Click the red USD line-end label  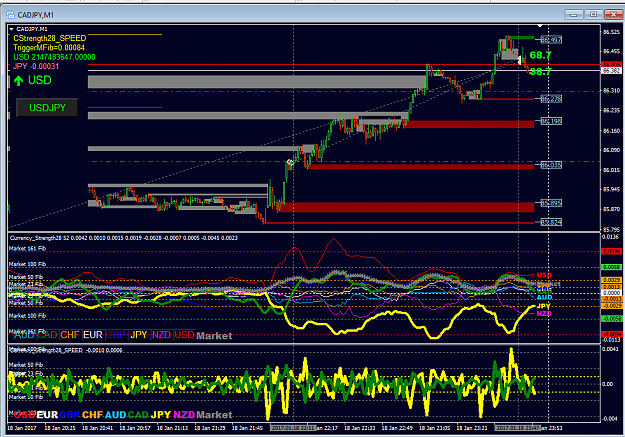tap(544, 275)
